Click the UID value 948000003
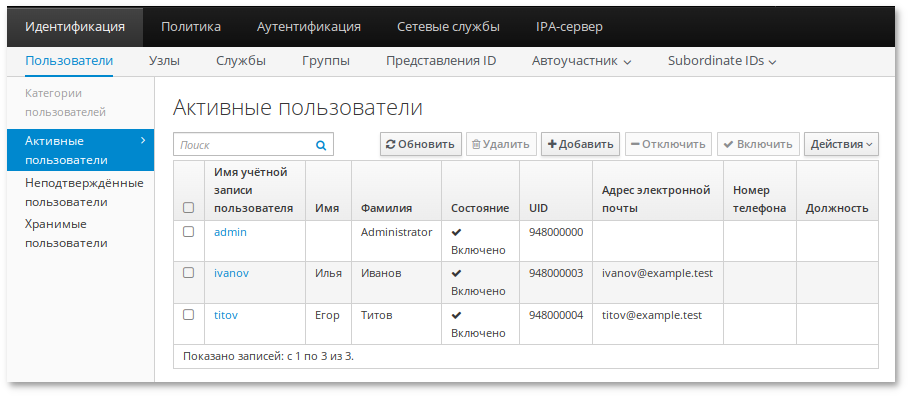The height and width of the screenshot is (396, 908). [556, 273]
